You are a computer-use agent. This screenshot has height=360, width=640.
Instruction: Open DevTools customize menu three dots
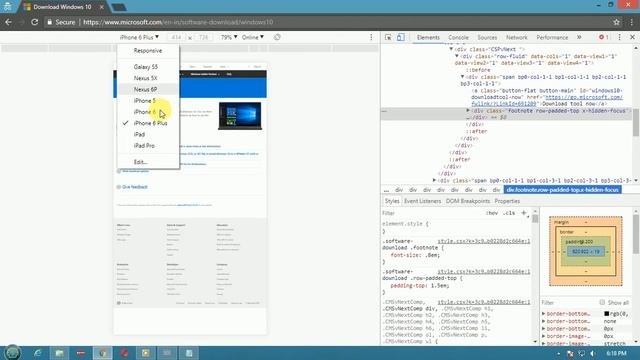coord(619,37)
